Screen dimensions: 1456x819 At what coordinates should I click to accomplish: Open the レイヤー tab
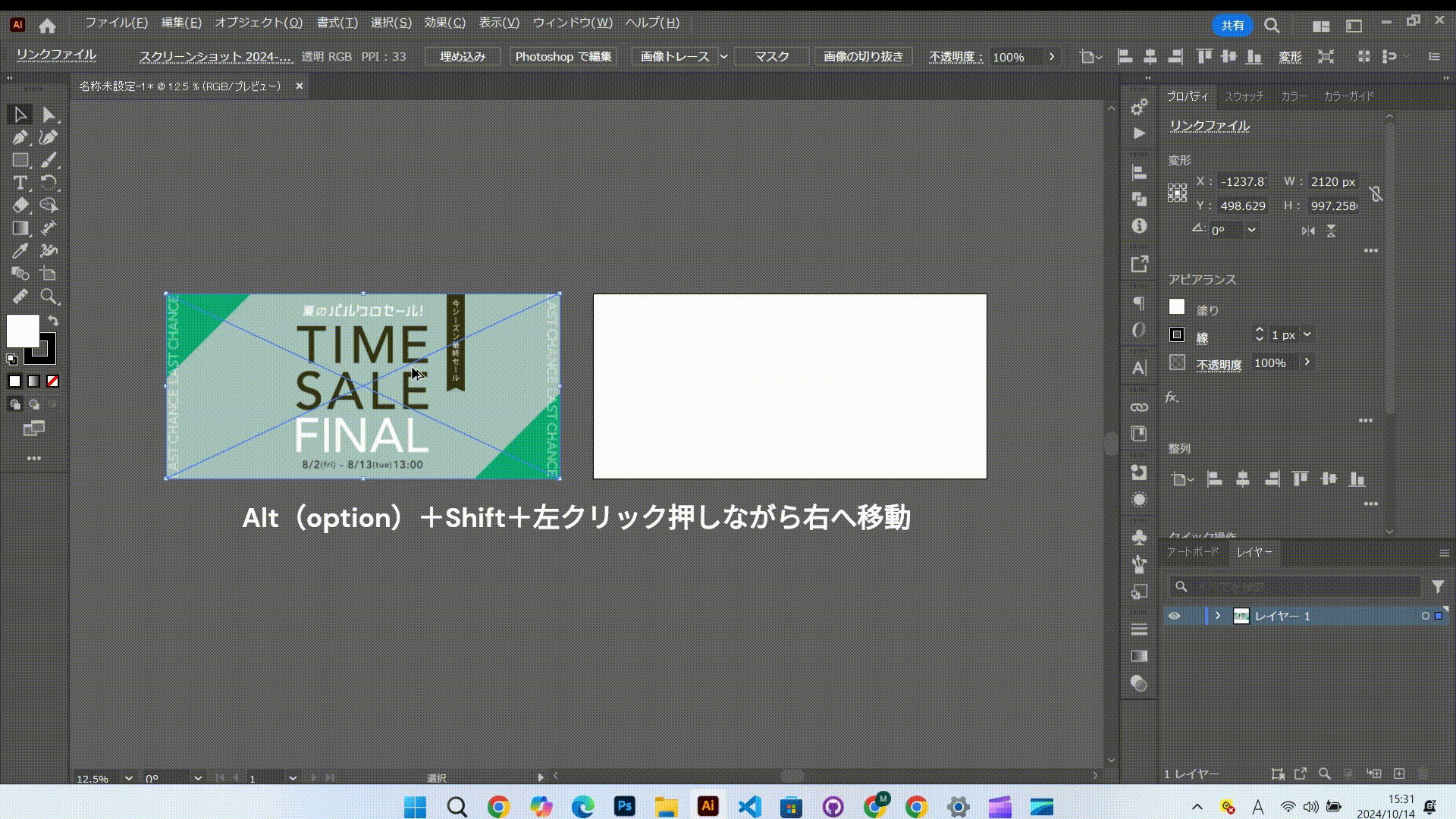point(1252,552)
